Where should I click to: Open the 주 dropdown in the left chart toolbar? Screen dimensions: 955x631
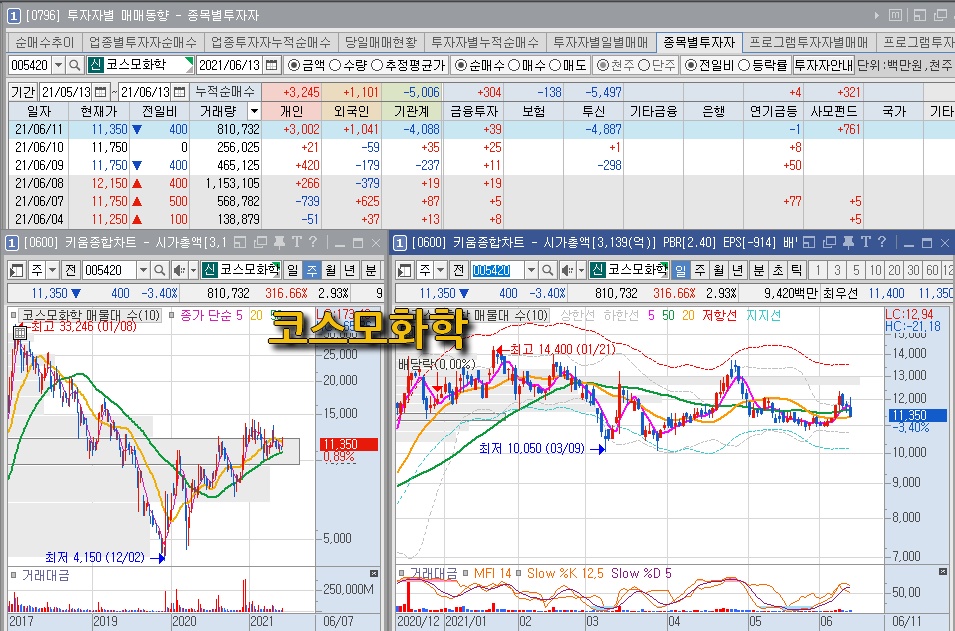point(53,270)
